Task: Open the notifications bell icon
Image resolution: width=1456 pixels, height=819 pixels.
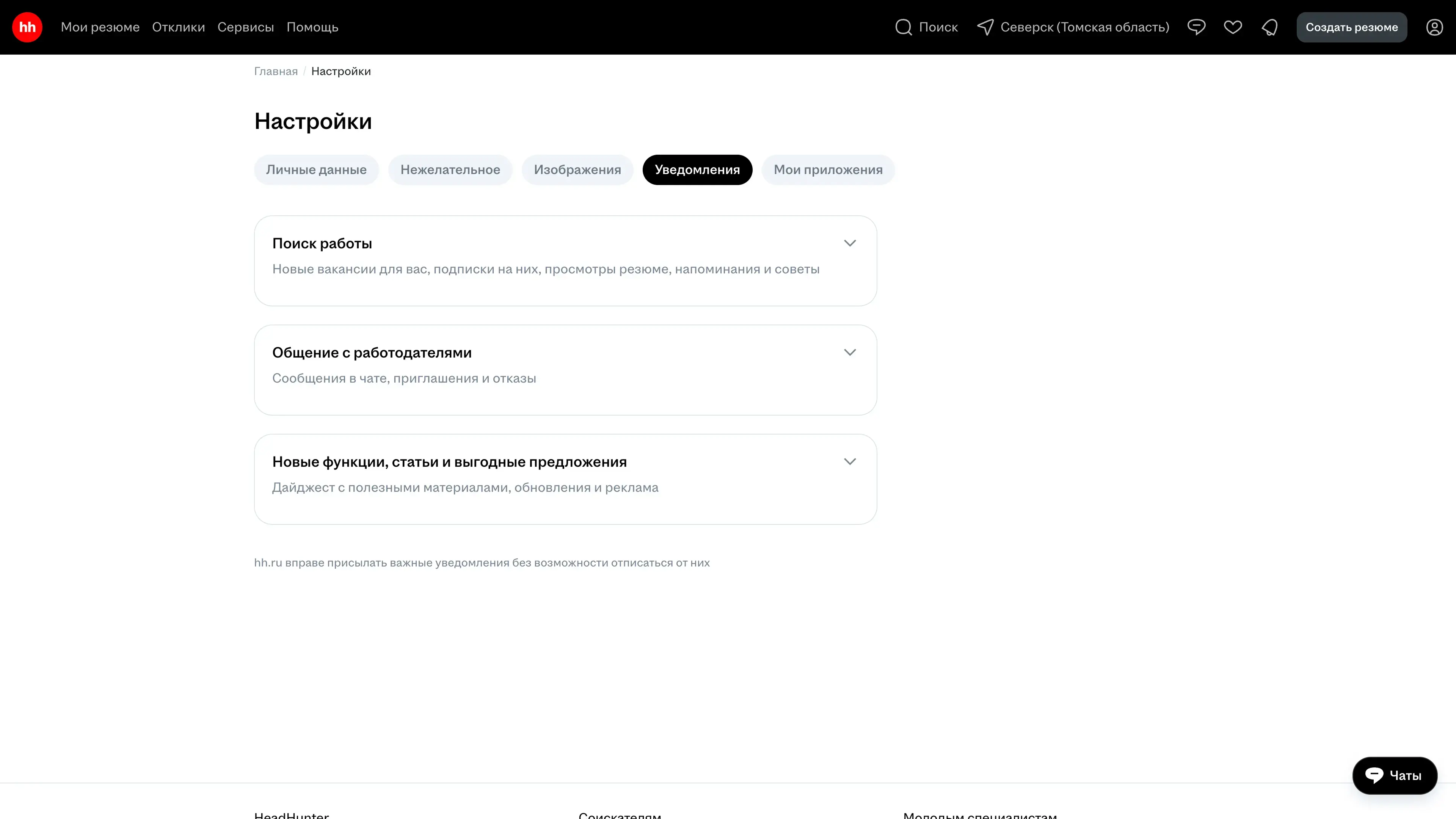Action: tap(1269, 27)
